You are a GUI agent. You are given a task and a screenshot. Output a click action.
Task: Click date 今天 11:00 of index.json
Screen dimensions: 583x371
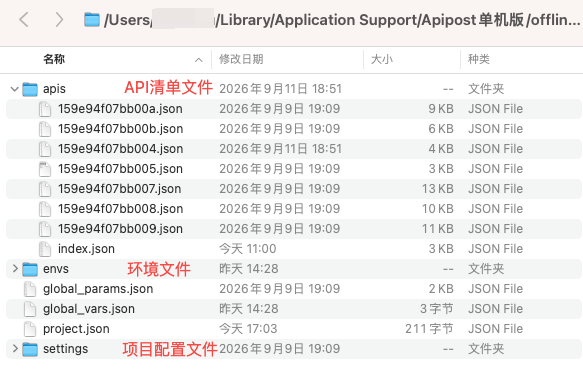pos(248,249)
